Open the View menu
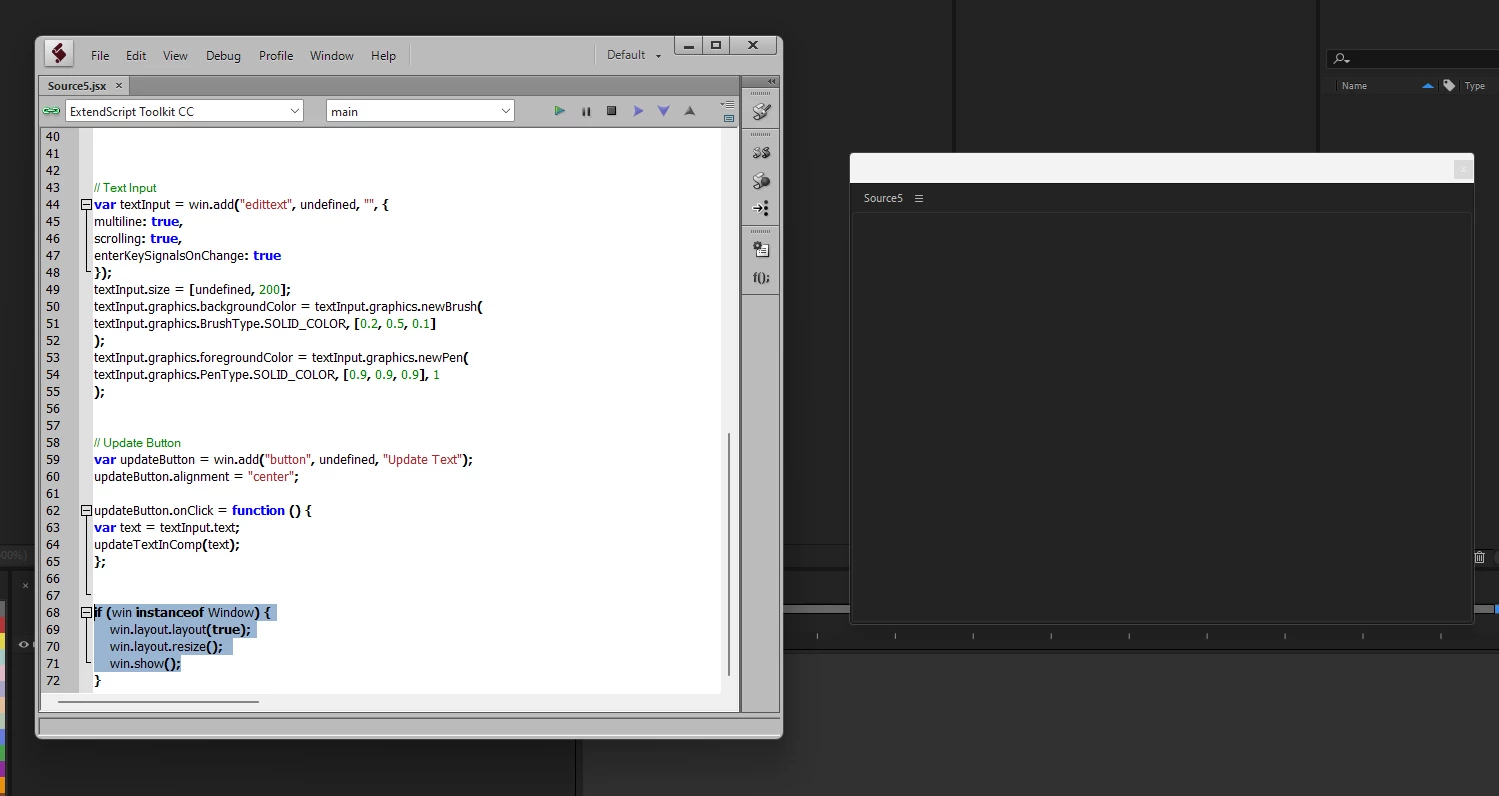This screenshot has height=796, width=1499. (175, 56)
